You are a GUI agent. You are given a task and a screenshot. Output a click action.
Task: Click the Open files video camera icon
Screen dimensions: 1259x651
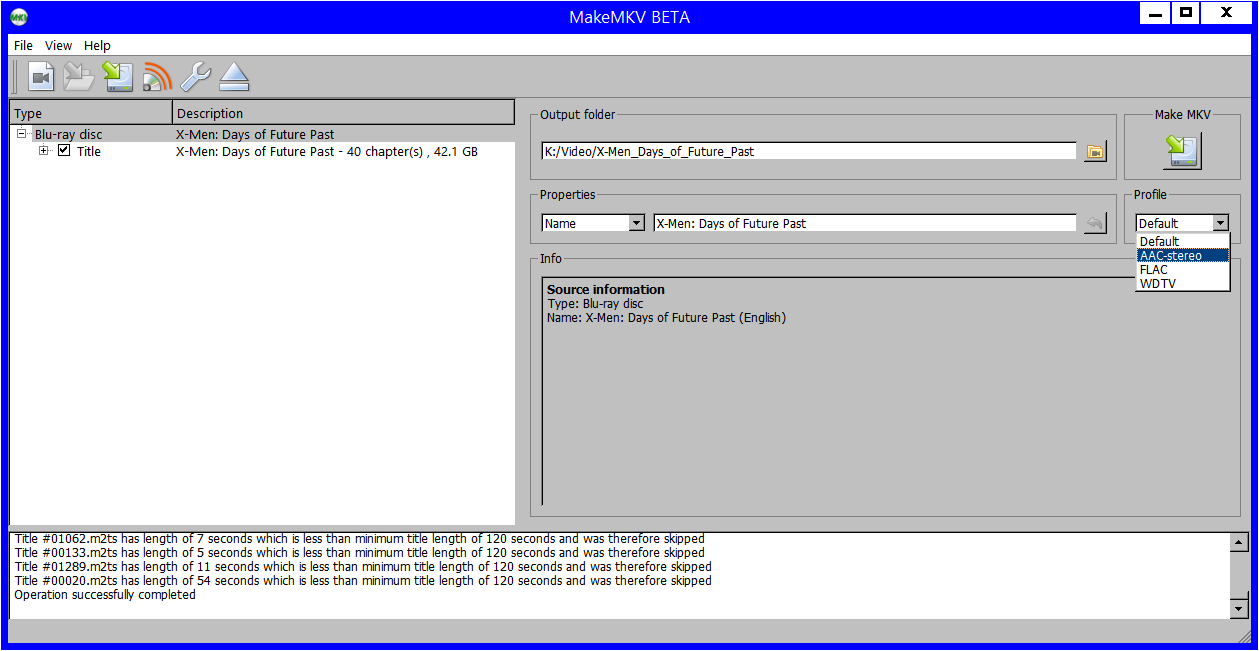[x=41, y=77]
